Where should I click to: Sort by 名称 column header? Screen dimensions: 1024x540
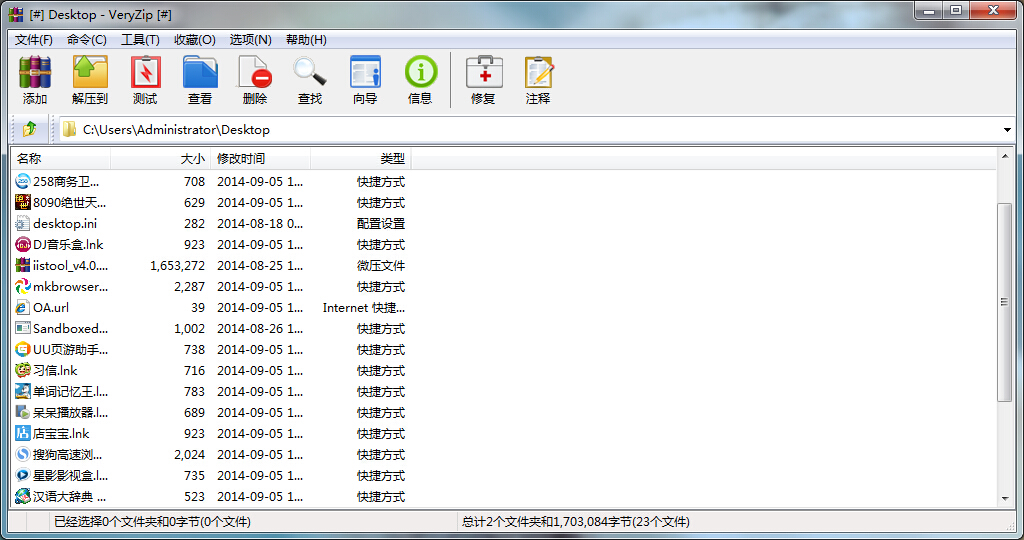tap(61, 159)
